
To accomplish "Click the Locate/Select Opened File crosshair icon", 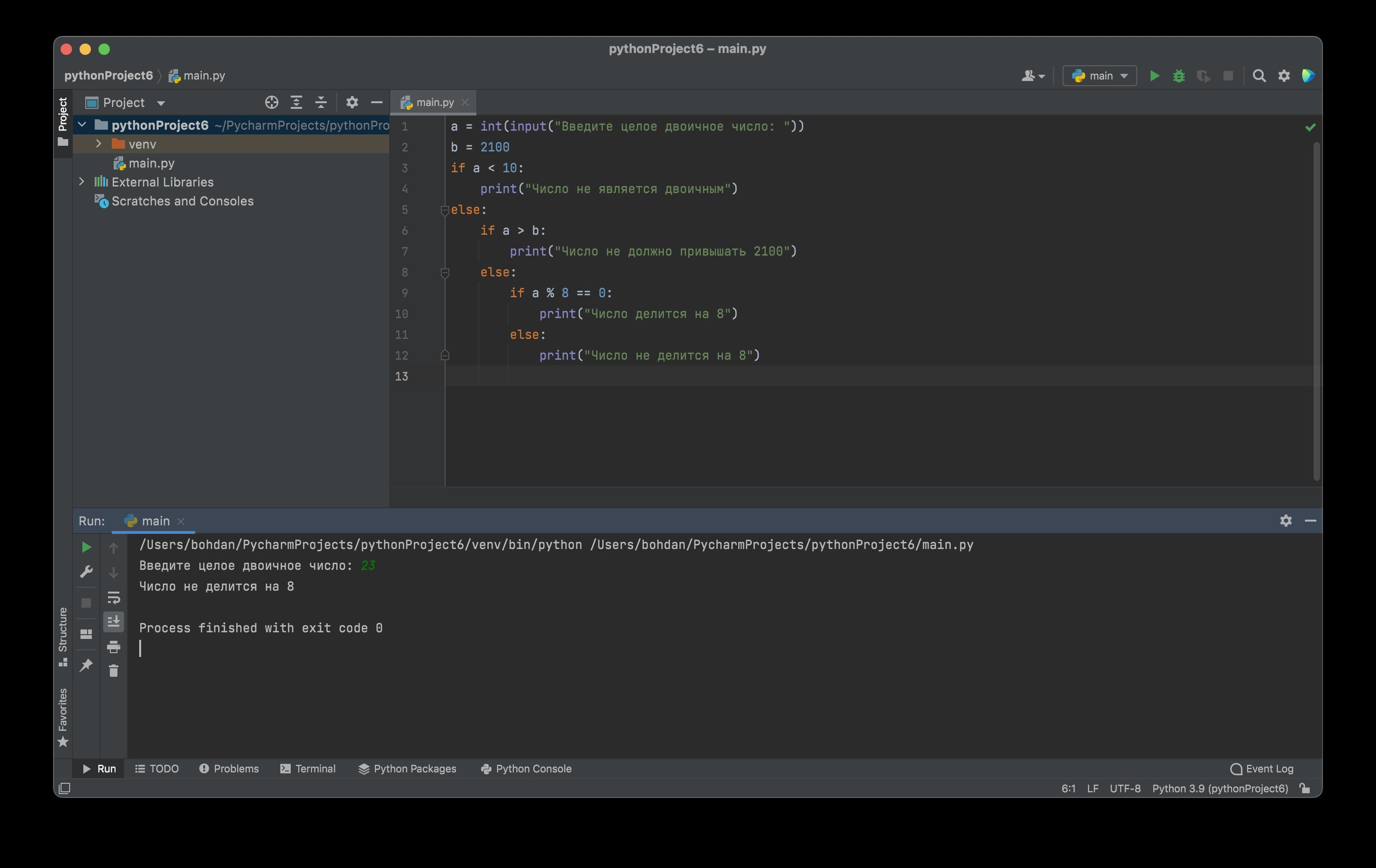I will tap(271, 103).
